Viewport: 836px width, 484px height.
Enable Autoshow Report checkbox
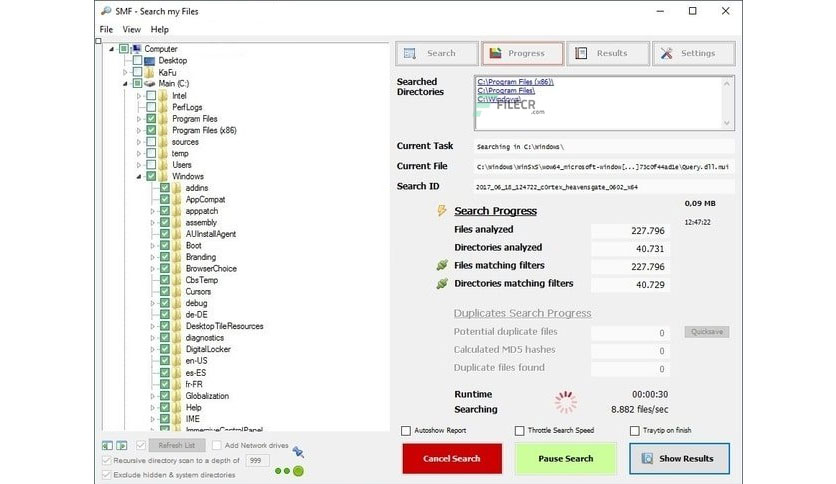click(406, 431)
